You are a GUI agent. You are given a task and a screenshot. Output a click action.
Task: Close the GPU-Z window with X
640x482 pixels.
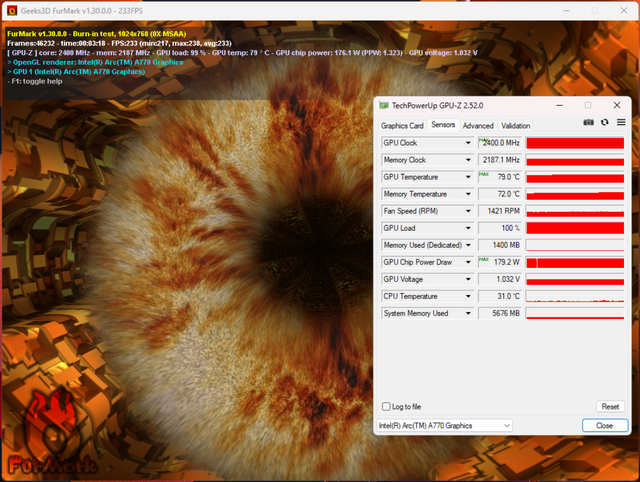617,105
